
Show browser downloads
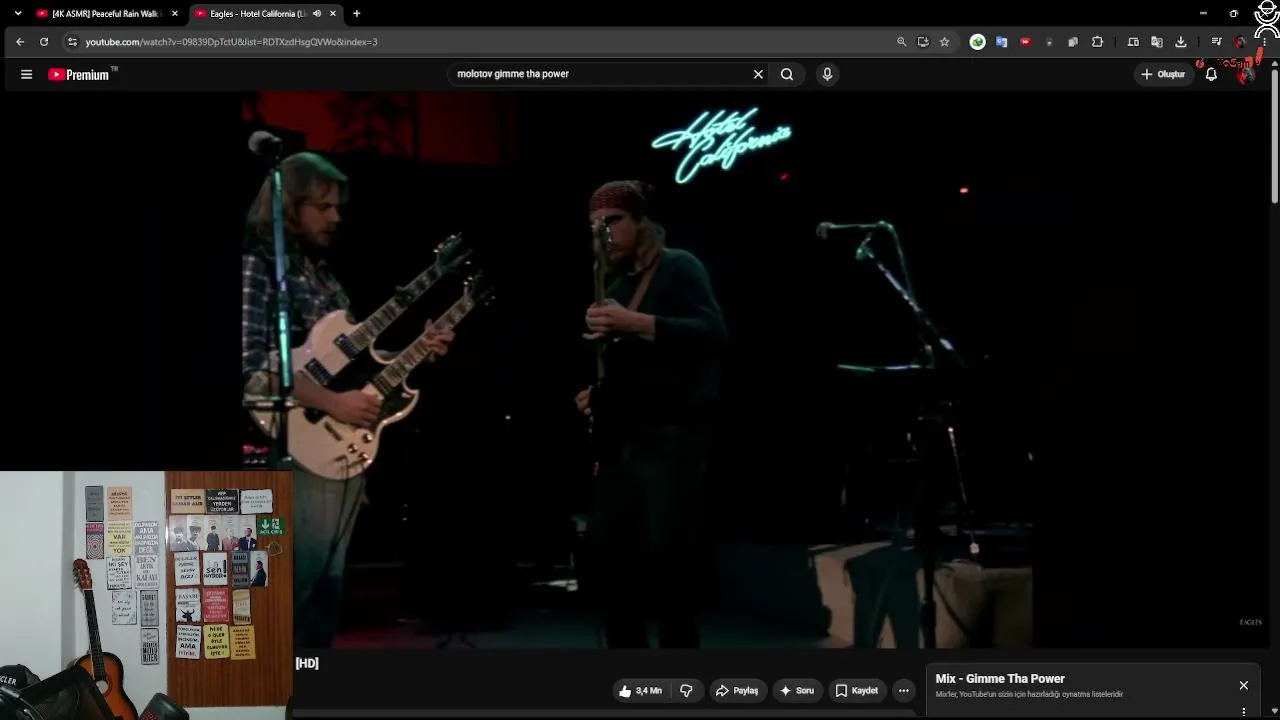[x=1181, y=42]
